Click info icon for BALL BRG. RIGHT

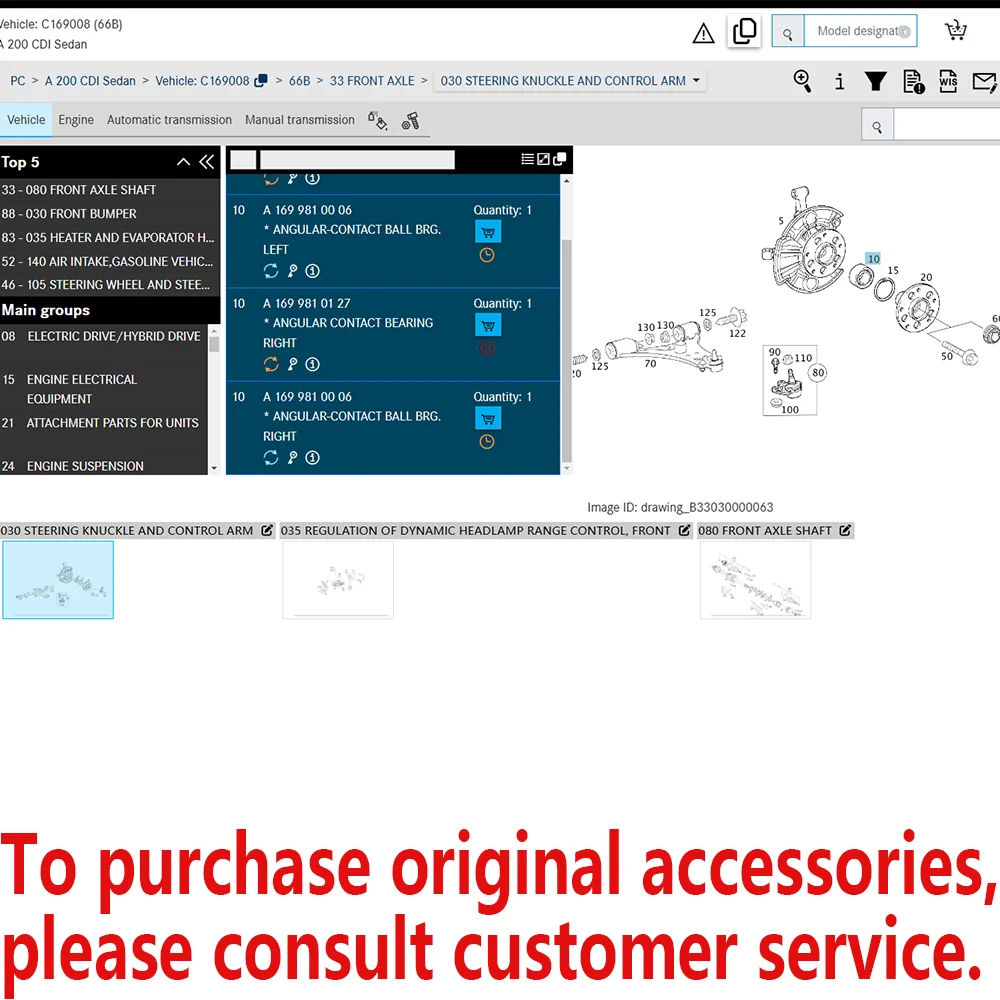pos(312,457)
